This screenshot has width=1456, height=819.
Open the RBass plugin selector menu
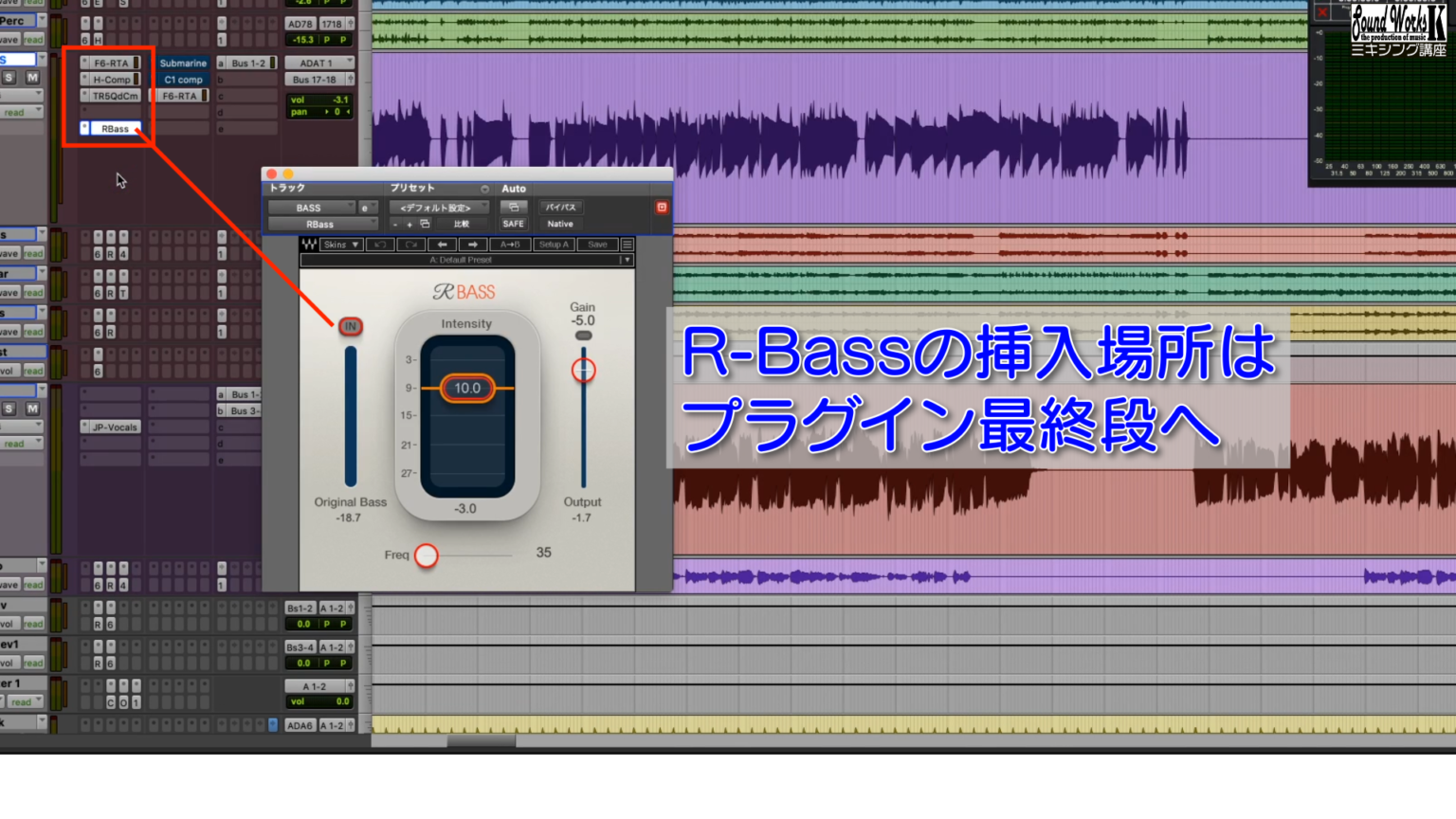click(325, 223)
